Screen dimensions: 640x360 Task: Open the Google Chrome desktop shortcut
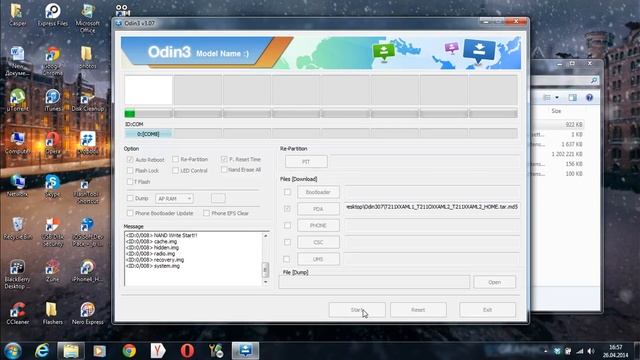click(x=53, y=61)
